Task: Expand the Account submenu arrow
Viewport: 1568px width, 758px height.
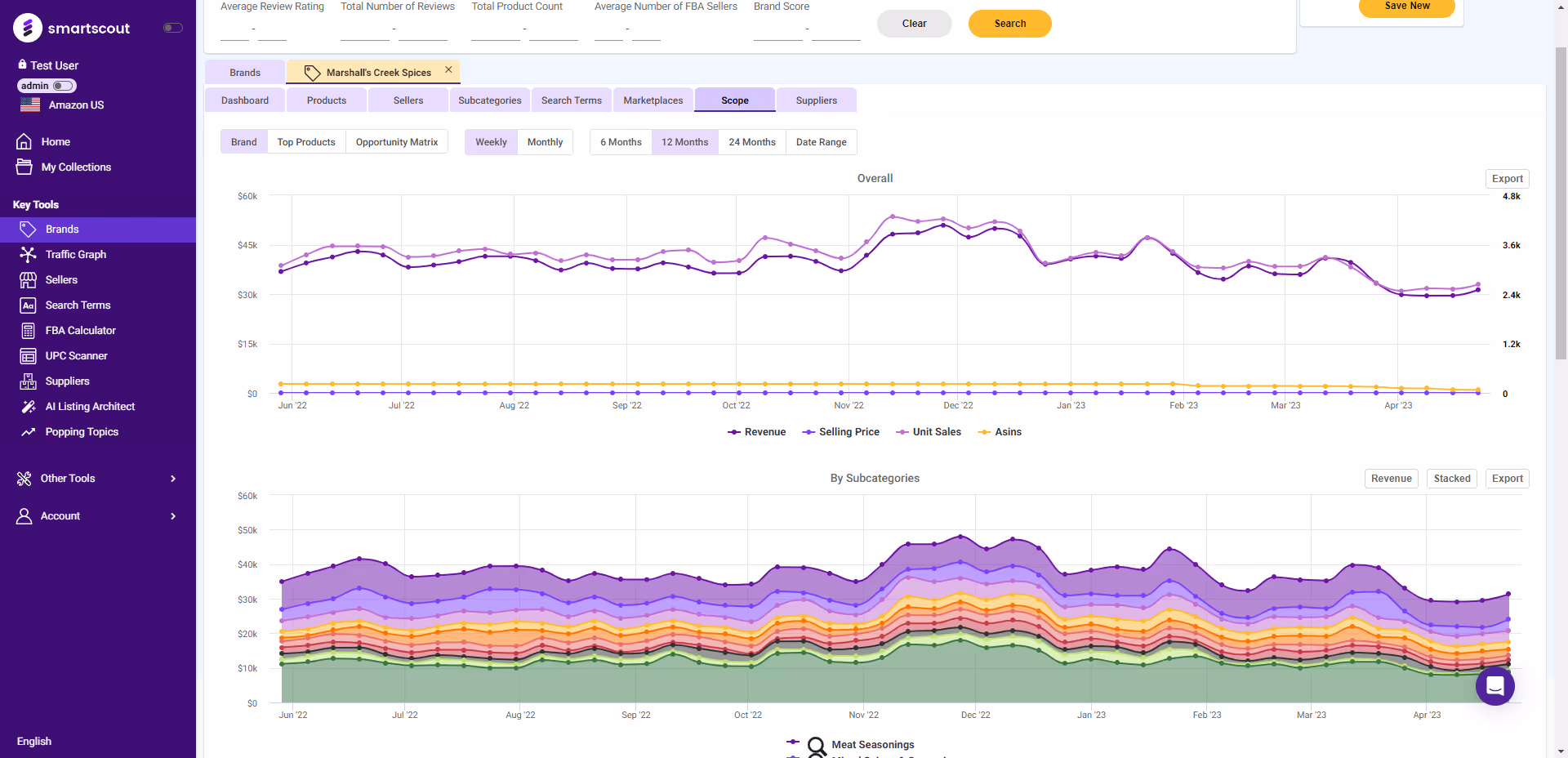Action: pyautogui.click(x=173, y=516)
